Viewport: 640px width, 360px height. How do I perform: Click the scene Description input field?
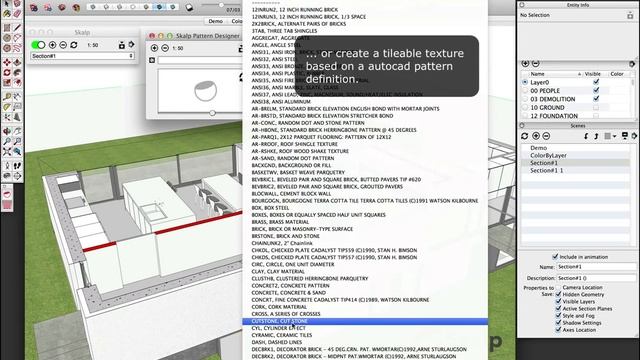coord(596,278)
